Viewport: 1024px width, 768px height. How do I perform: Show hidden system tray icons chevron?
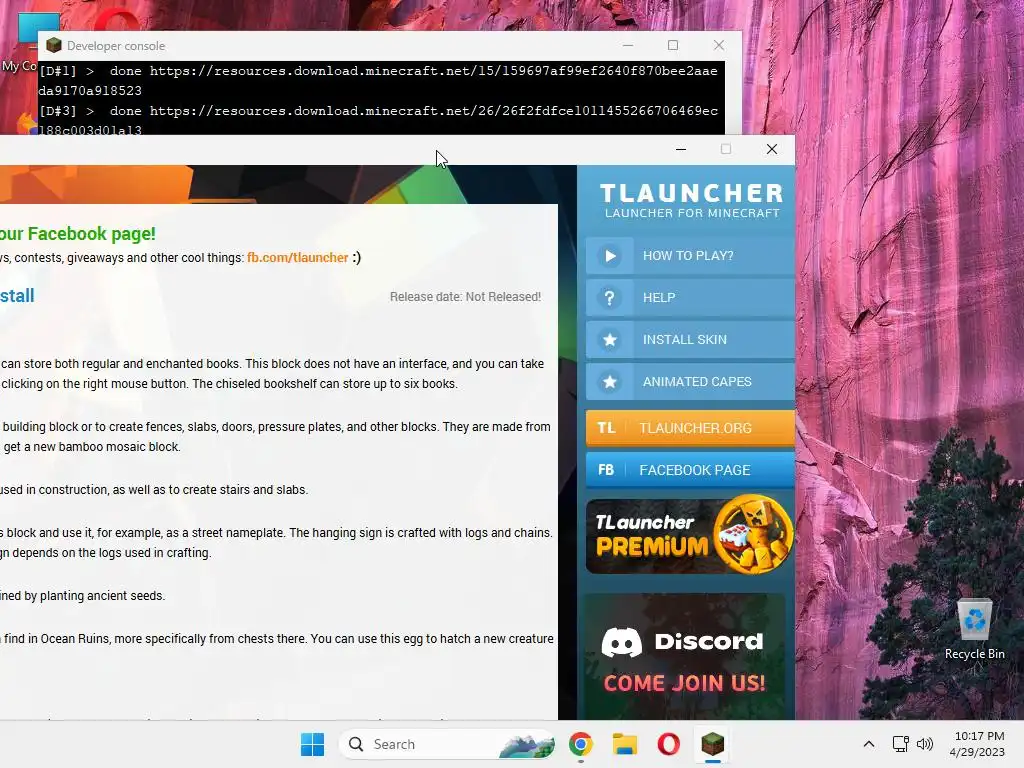[869, 744]
